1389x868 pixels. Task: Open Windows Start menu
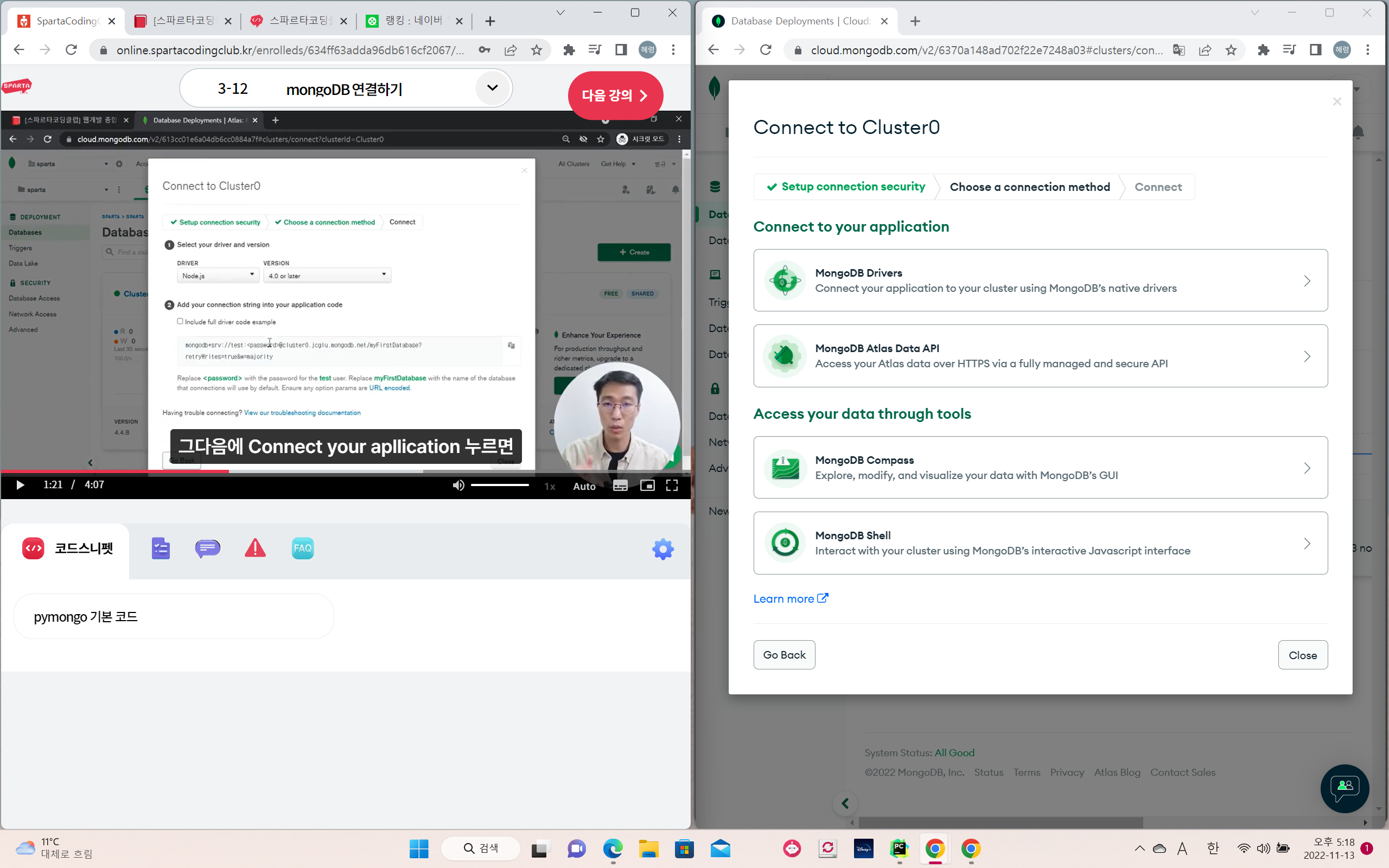coord(419,848)
